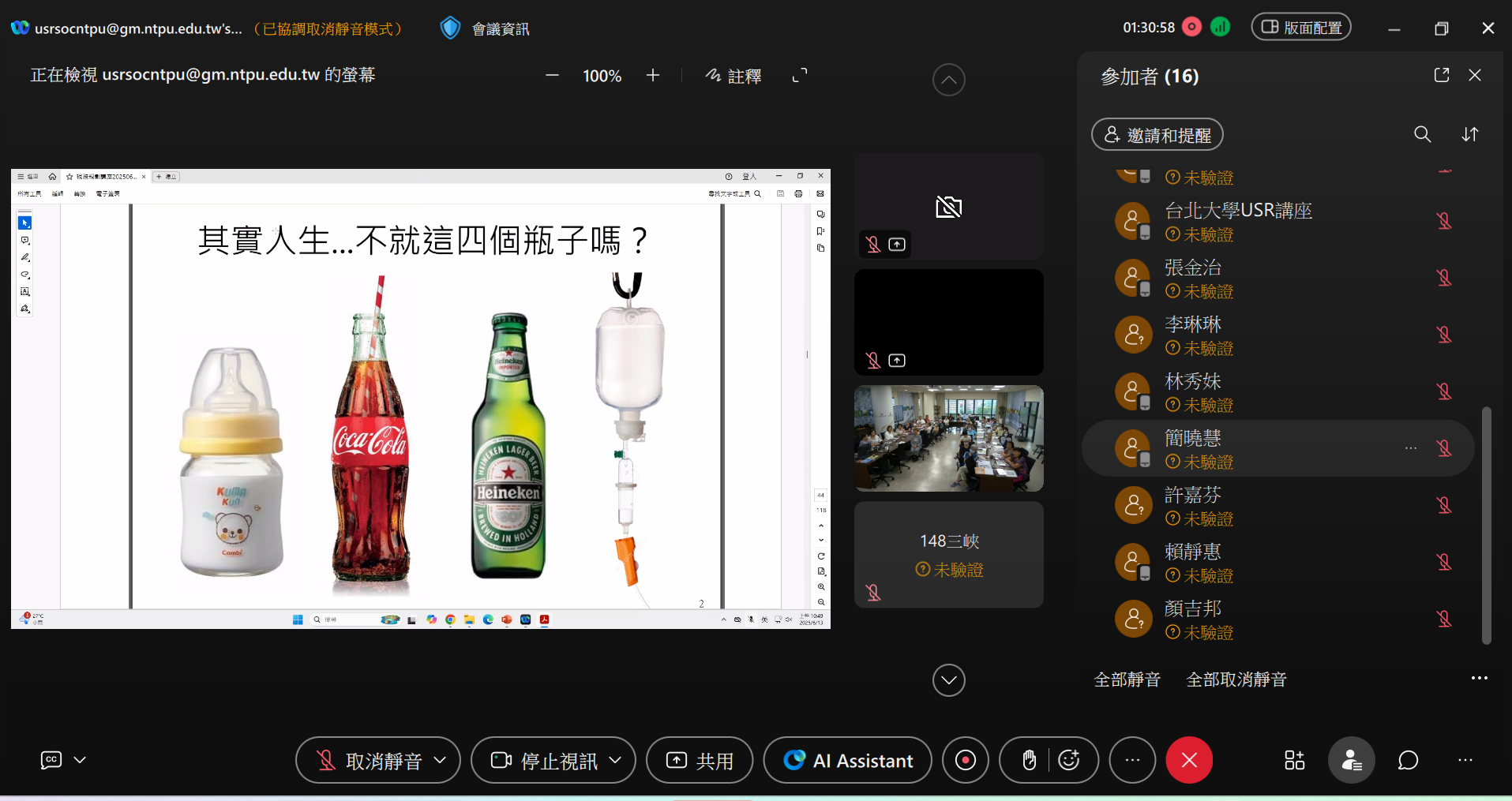1512x801 pixels.
Task: Click Mute All button
Action: point(1127,679)
